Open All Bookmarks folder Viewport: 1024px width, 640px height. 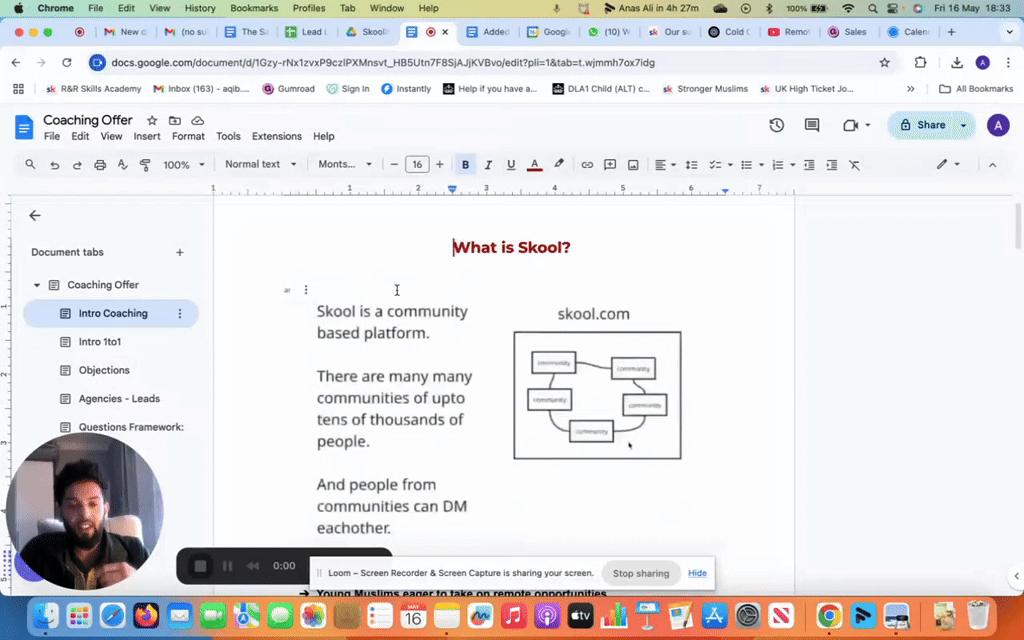(x=976, y=89)
